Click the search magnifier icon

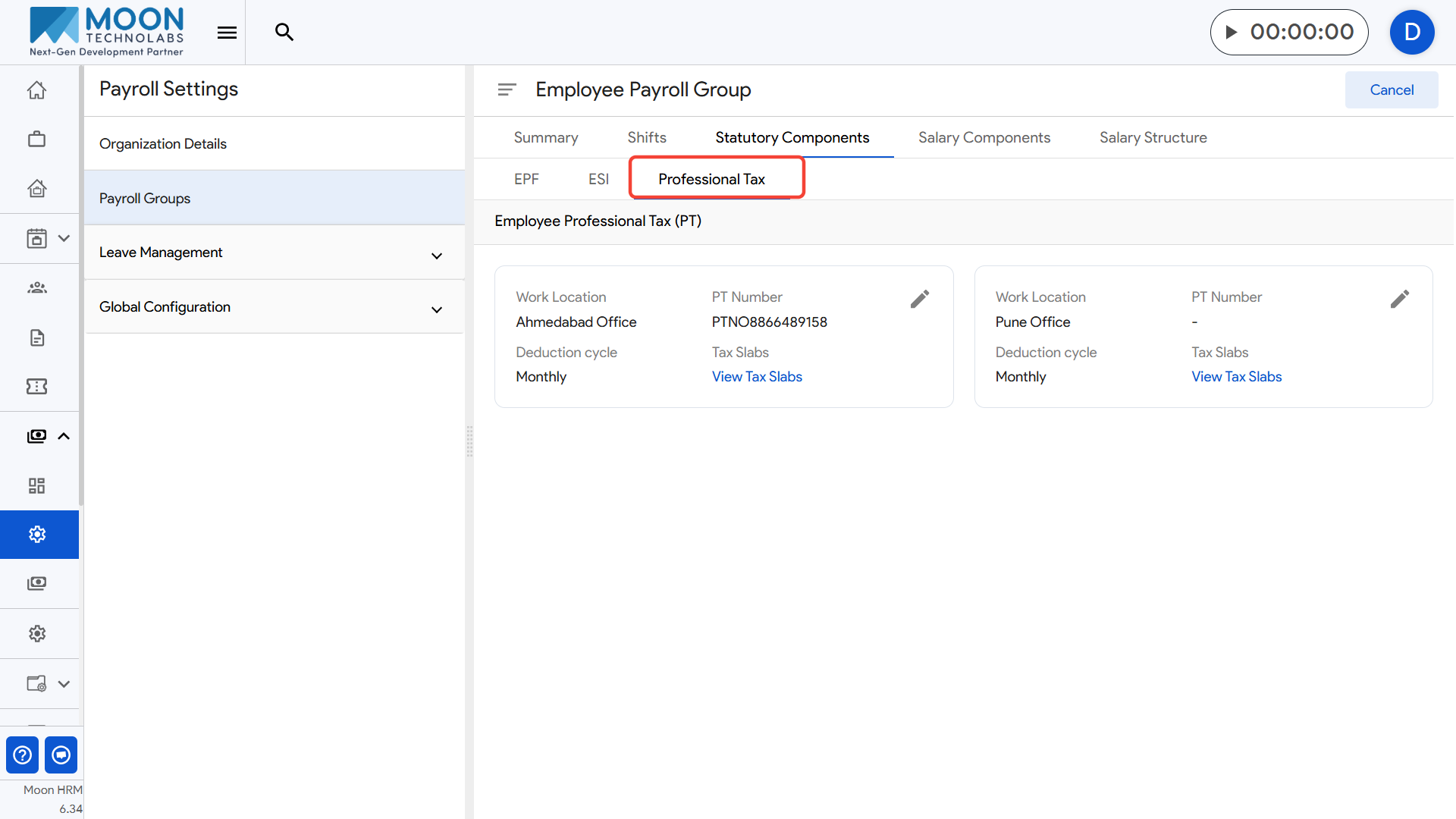[284, 32]
